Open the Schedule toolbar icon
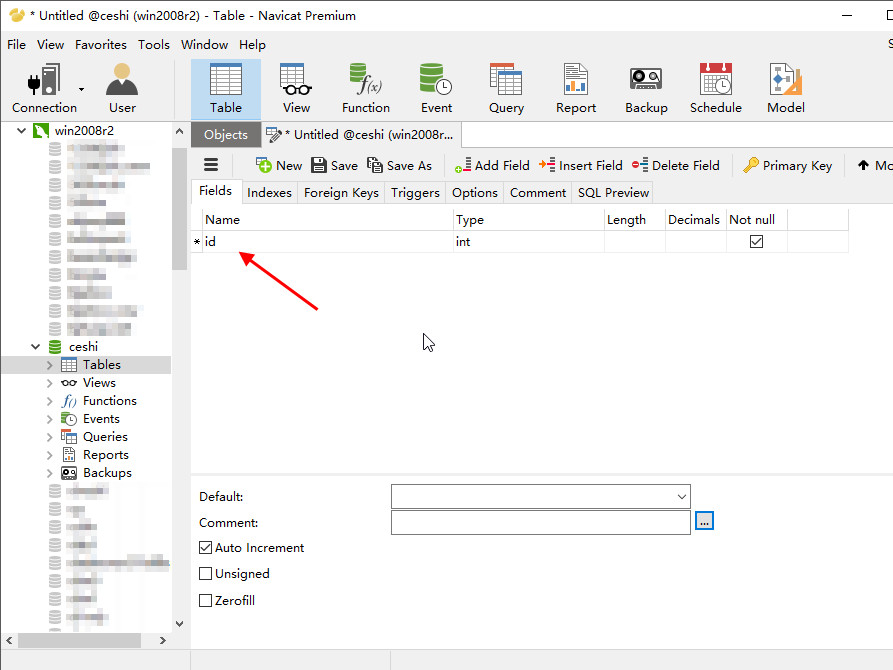 [716, 89]
